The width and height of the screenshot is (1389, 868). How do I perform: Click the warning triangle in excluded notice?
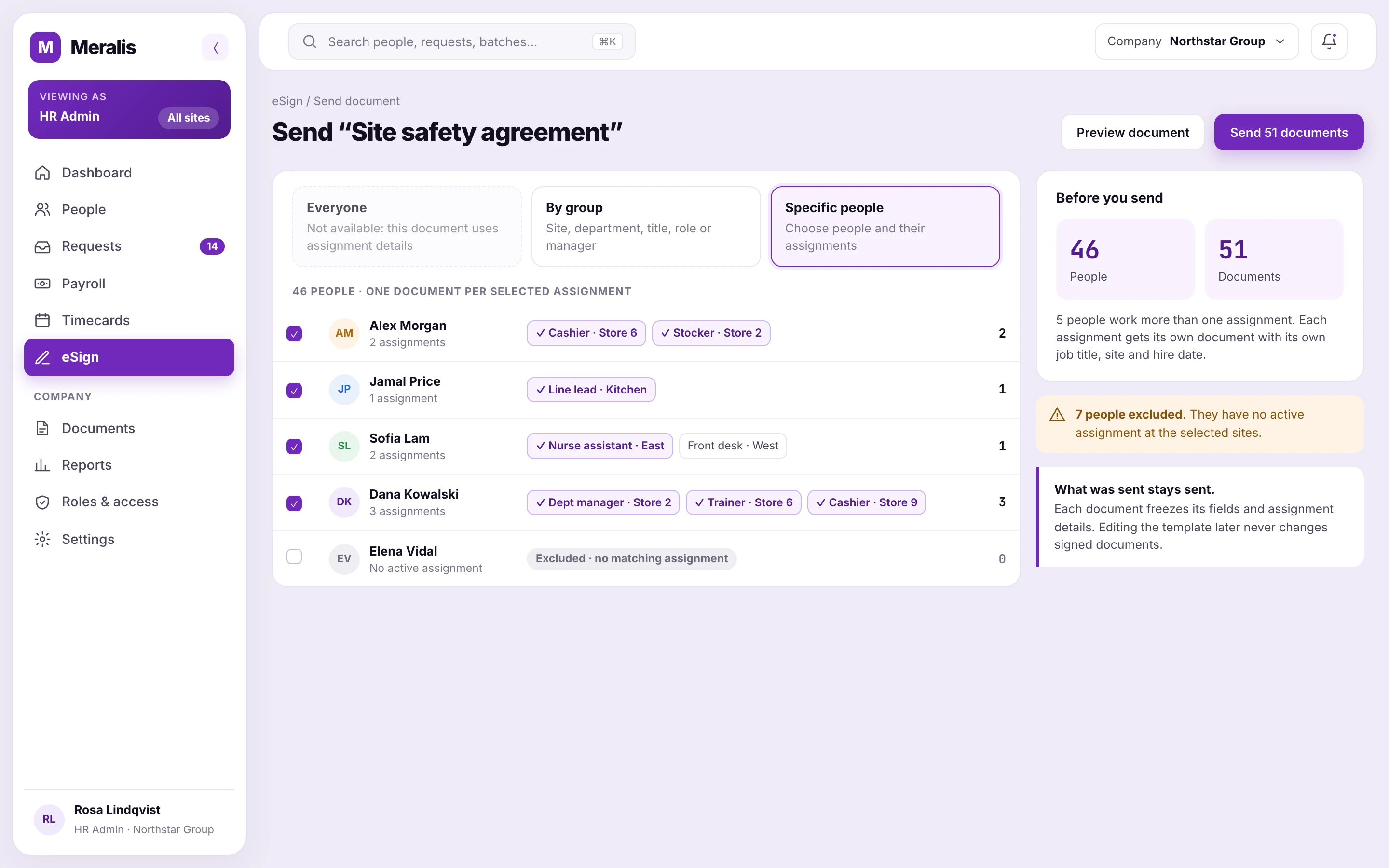click(x=1057, y=415)
